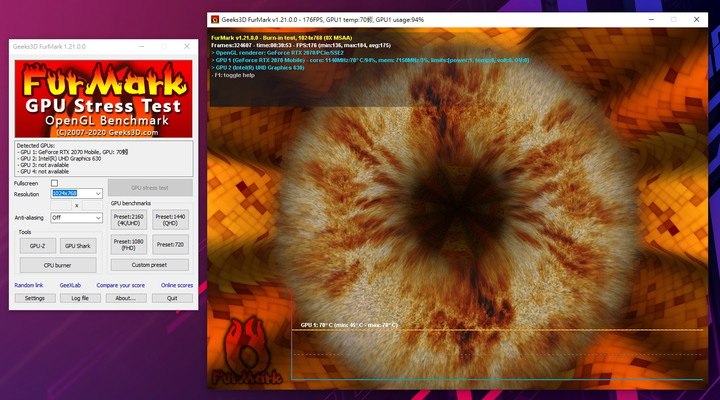This screenshot has width=720, height=400.
Task: Open the Log file
Action: tap(80, 298)
